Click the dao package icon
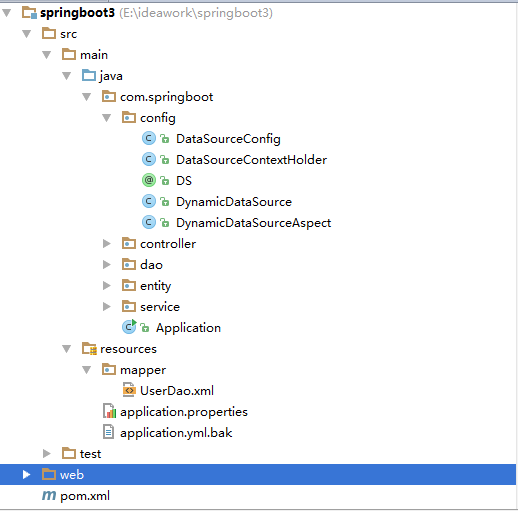 pos(129,264)
